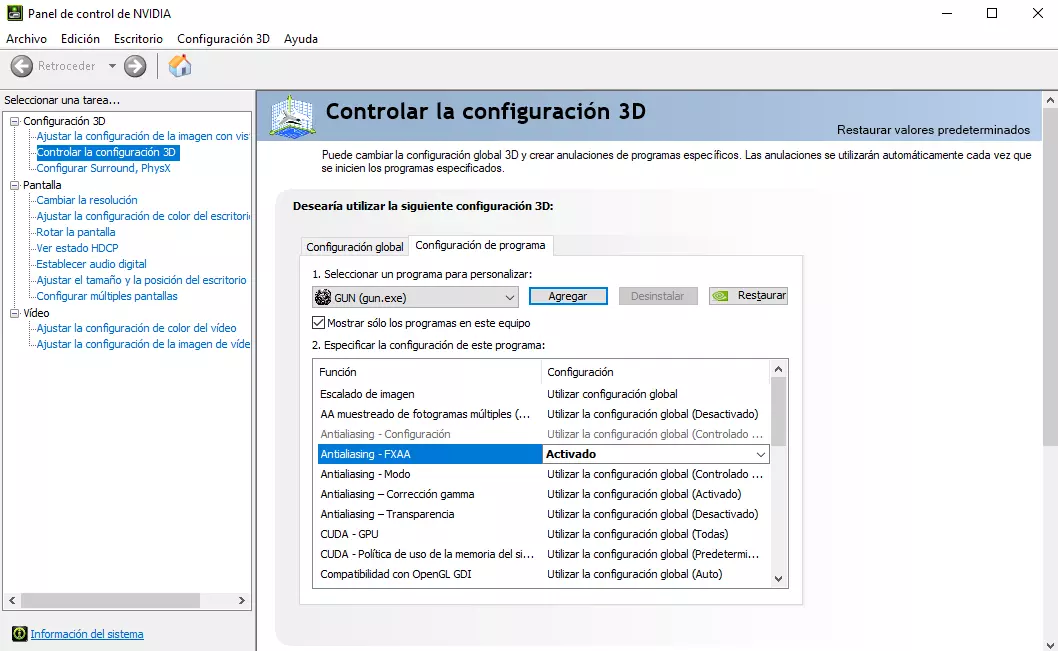
Task: Select Antialiasing – Transparencia row
Action: coord(543,514)
